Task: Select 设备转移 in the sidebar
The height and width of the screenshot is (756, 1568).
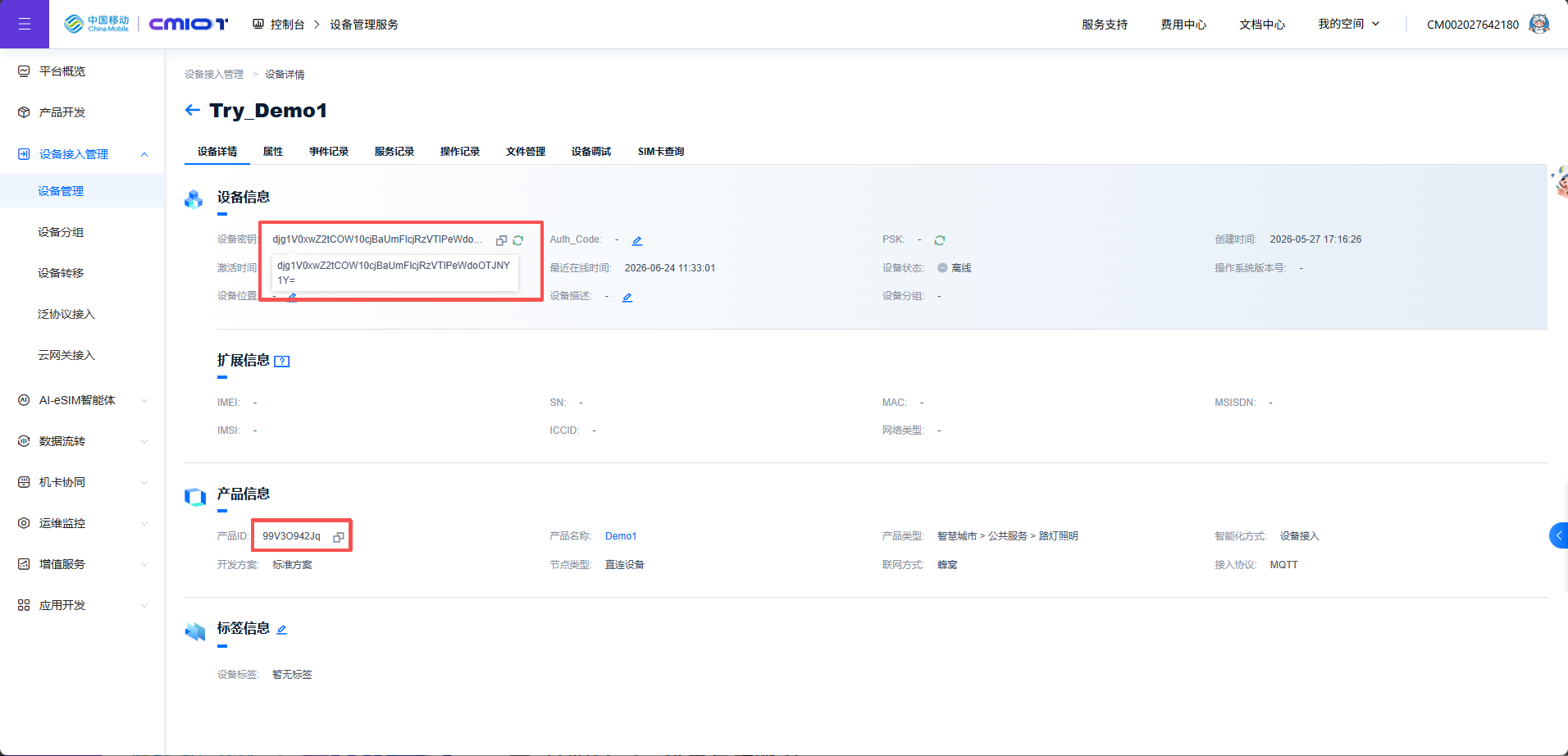Action: tap(61, 273)
